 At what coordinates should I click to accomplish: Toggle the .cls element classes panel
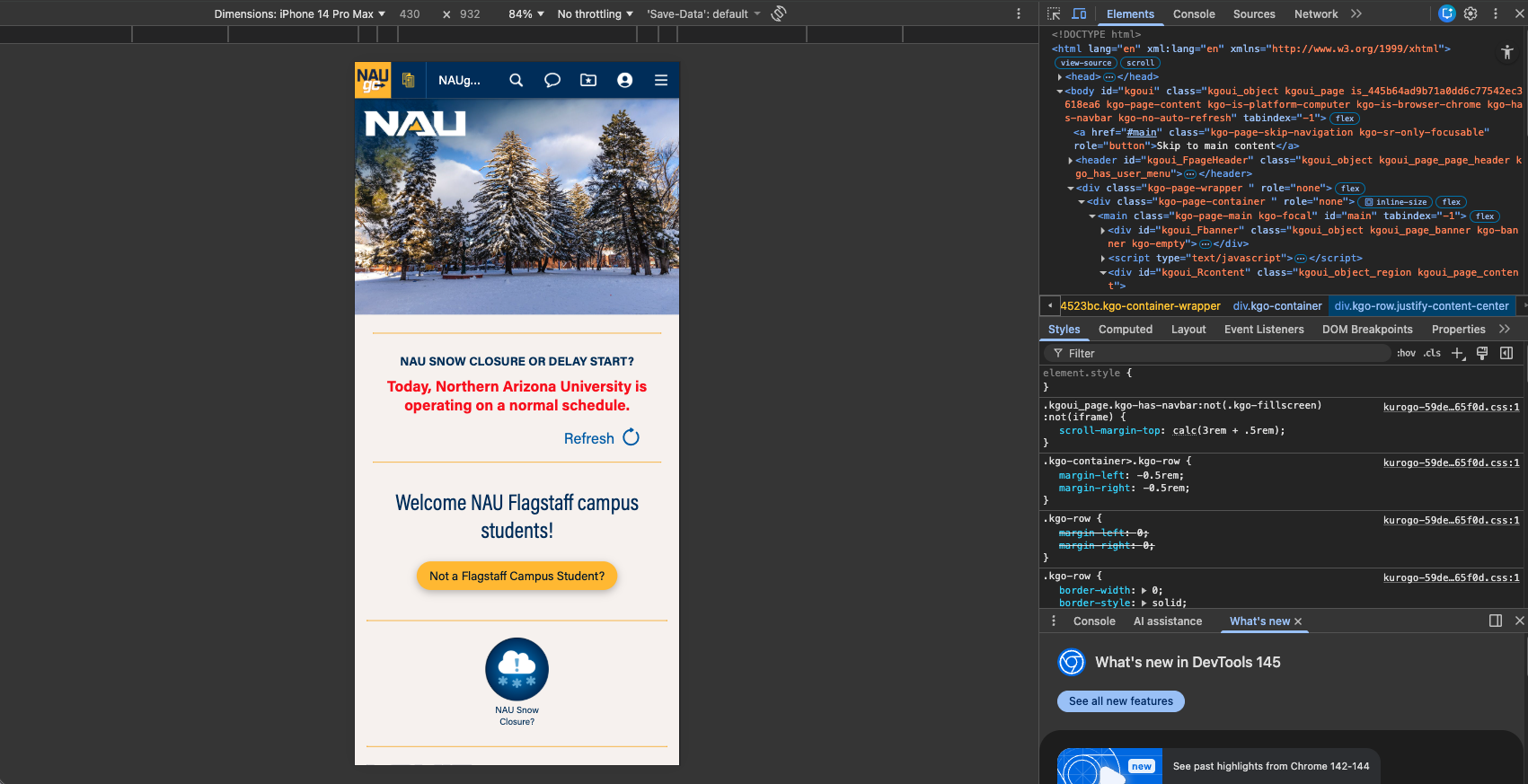click(x=1432, y=353)
